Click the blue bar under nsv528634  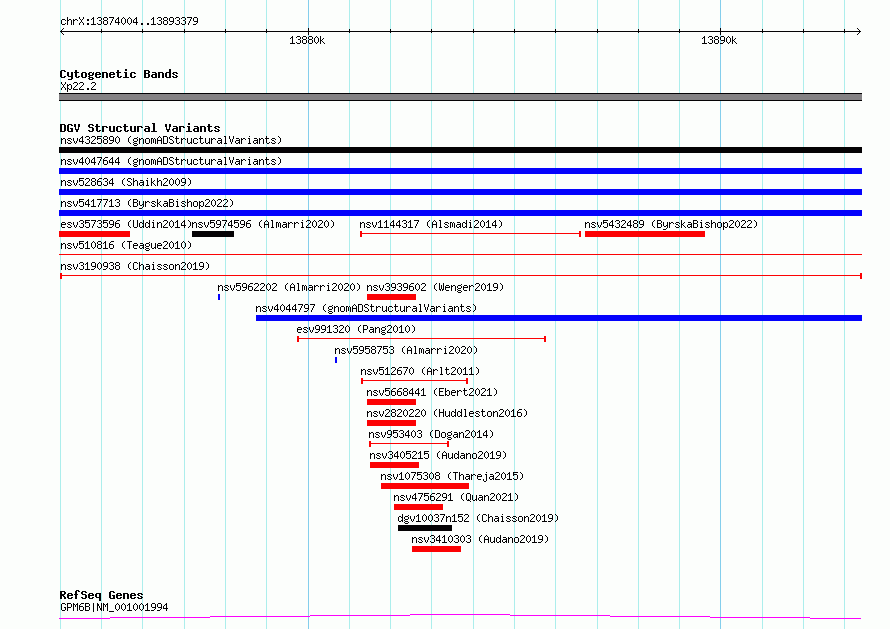[x=460, y=192]
